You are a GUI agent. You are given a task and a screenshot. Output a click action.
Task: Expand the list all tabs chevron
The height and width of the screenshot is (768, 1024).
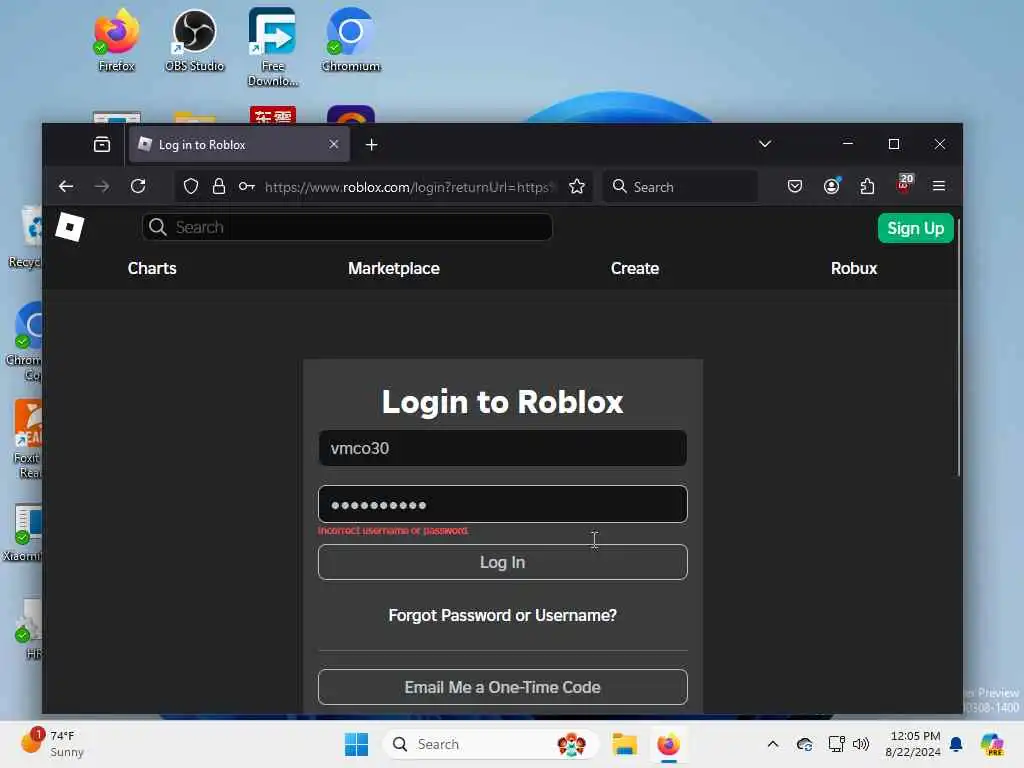(x=765, y=144)
